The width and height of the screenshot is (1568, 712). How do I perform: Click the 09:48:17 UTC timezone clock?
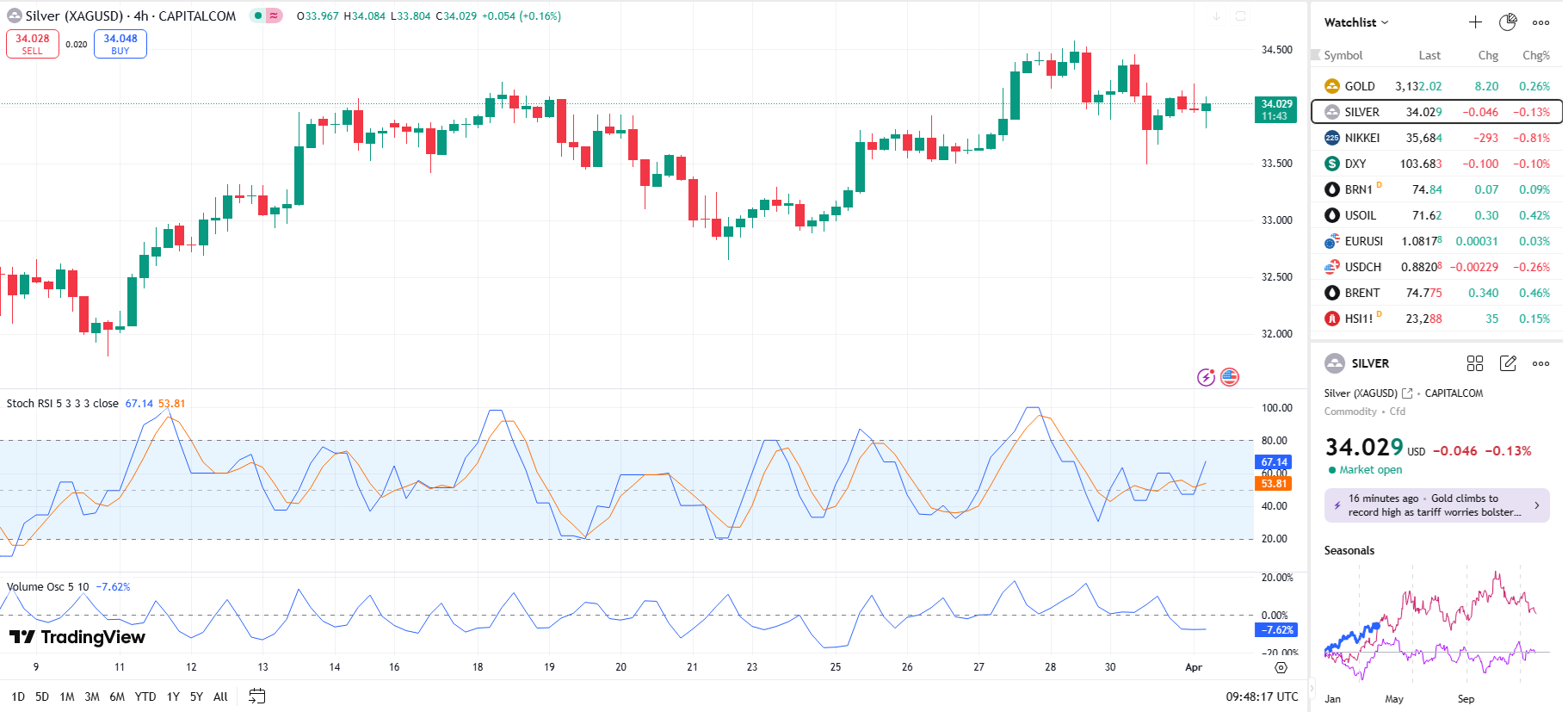[1262, 697]
